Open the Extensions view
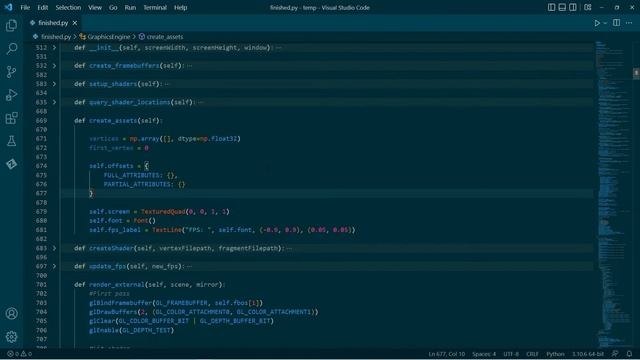The image size is (640, 360). 11,118
